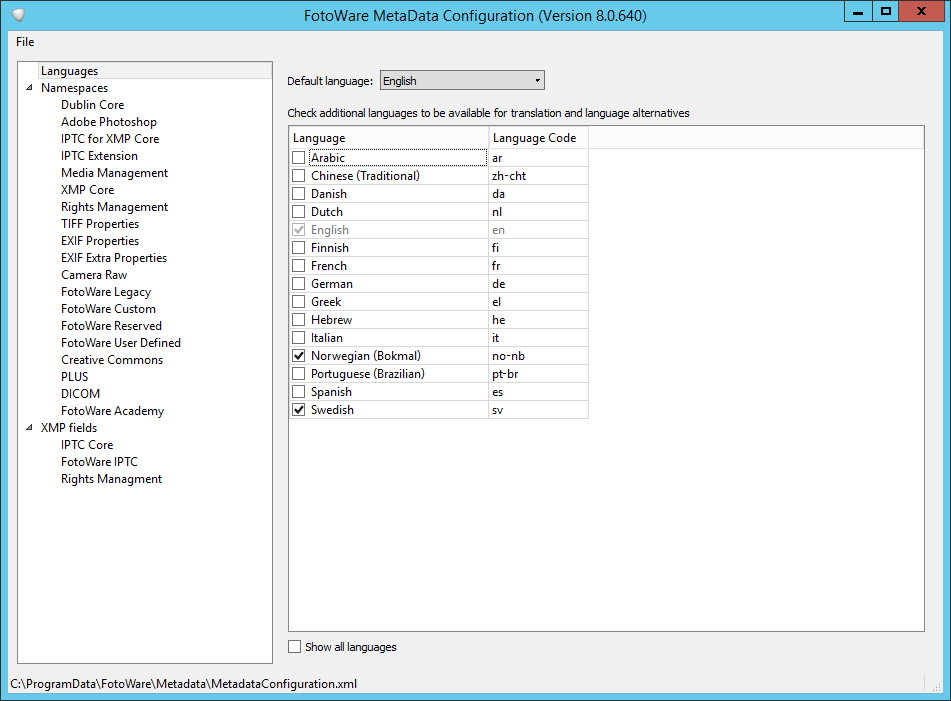Select Languages in the tree
This screenshot has height=701, width=951.
[x=69, y=71]
